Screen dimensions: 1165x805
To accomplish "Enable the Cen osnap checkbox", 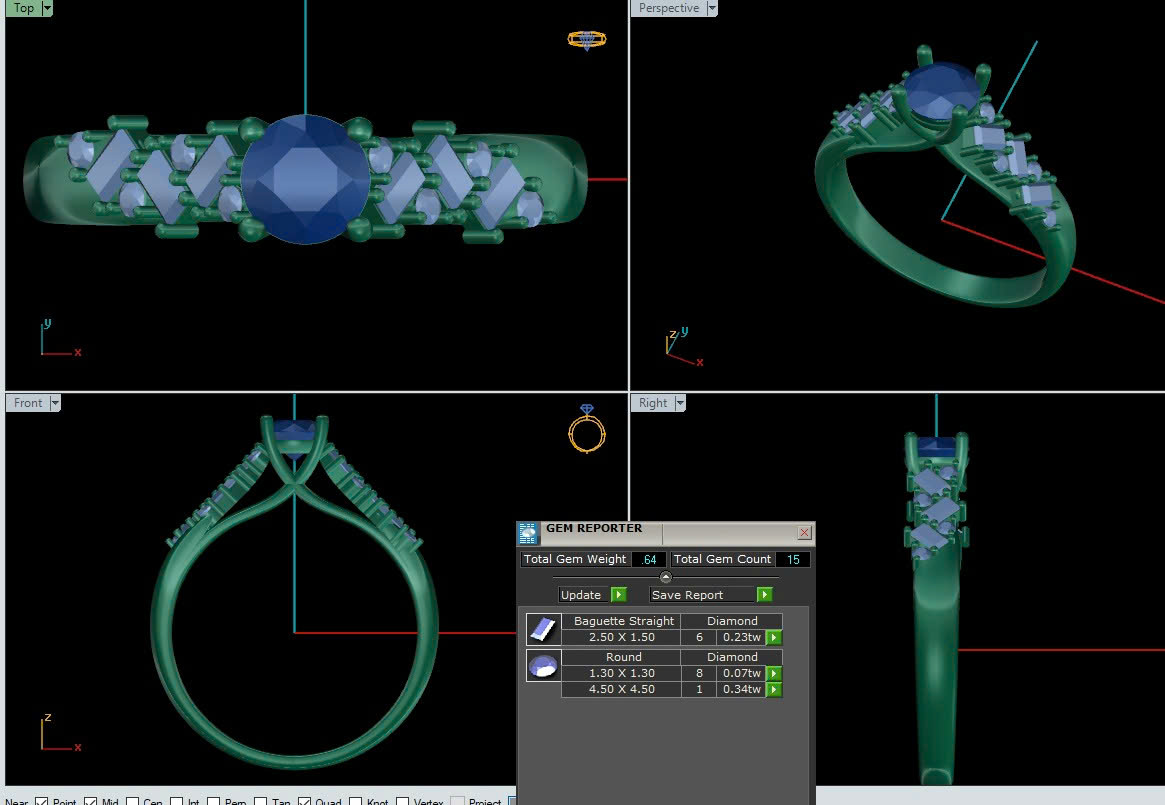I will 133,801.
